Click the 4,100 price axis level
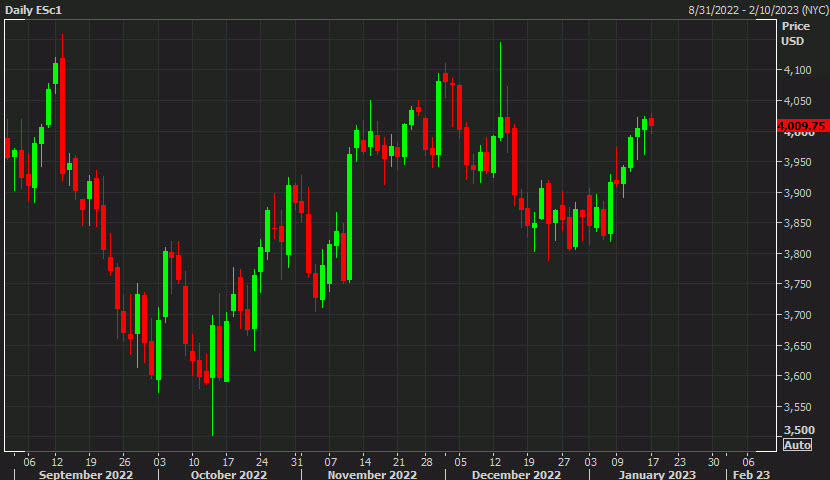Screen dimensions: 830x480 coord(797,70)
